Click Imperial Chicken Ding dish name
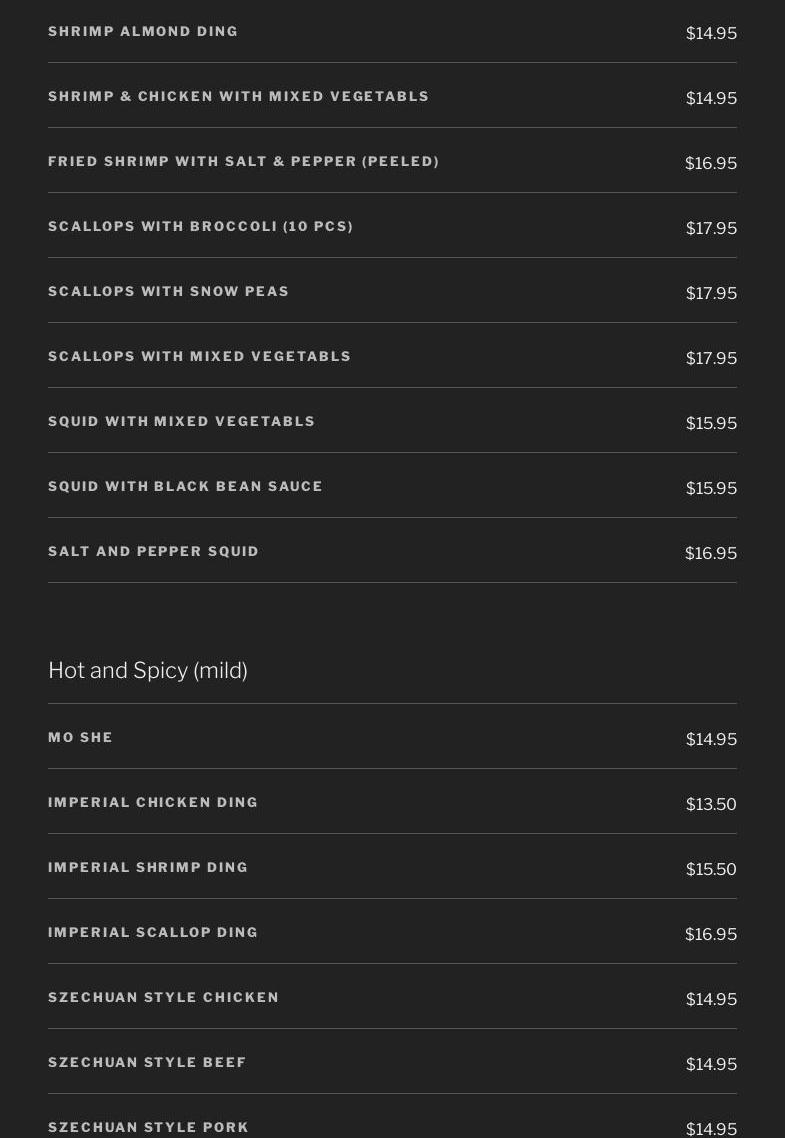Image resolution: width=785 pixels, height=1138 pixels. coord(153,803)
